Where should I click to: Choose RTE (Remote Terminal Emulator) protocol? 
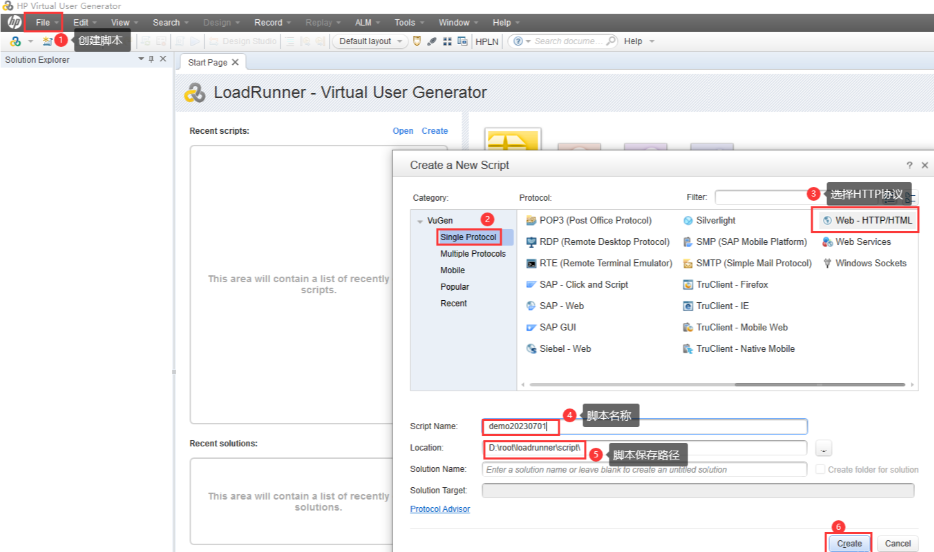click(599, 263)
